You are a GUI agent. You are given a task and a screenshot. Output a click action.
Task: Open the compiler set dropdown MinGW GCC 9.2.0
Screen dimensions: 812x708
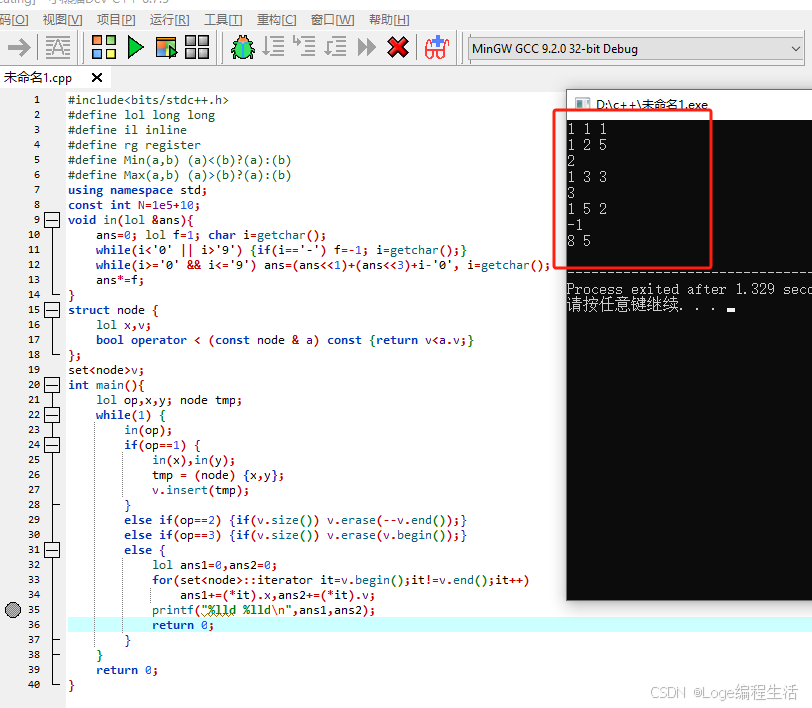(x=636, y=49)
